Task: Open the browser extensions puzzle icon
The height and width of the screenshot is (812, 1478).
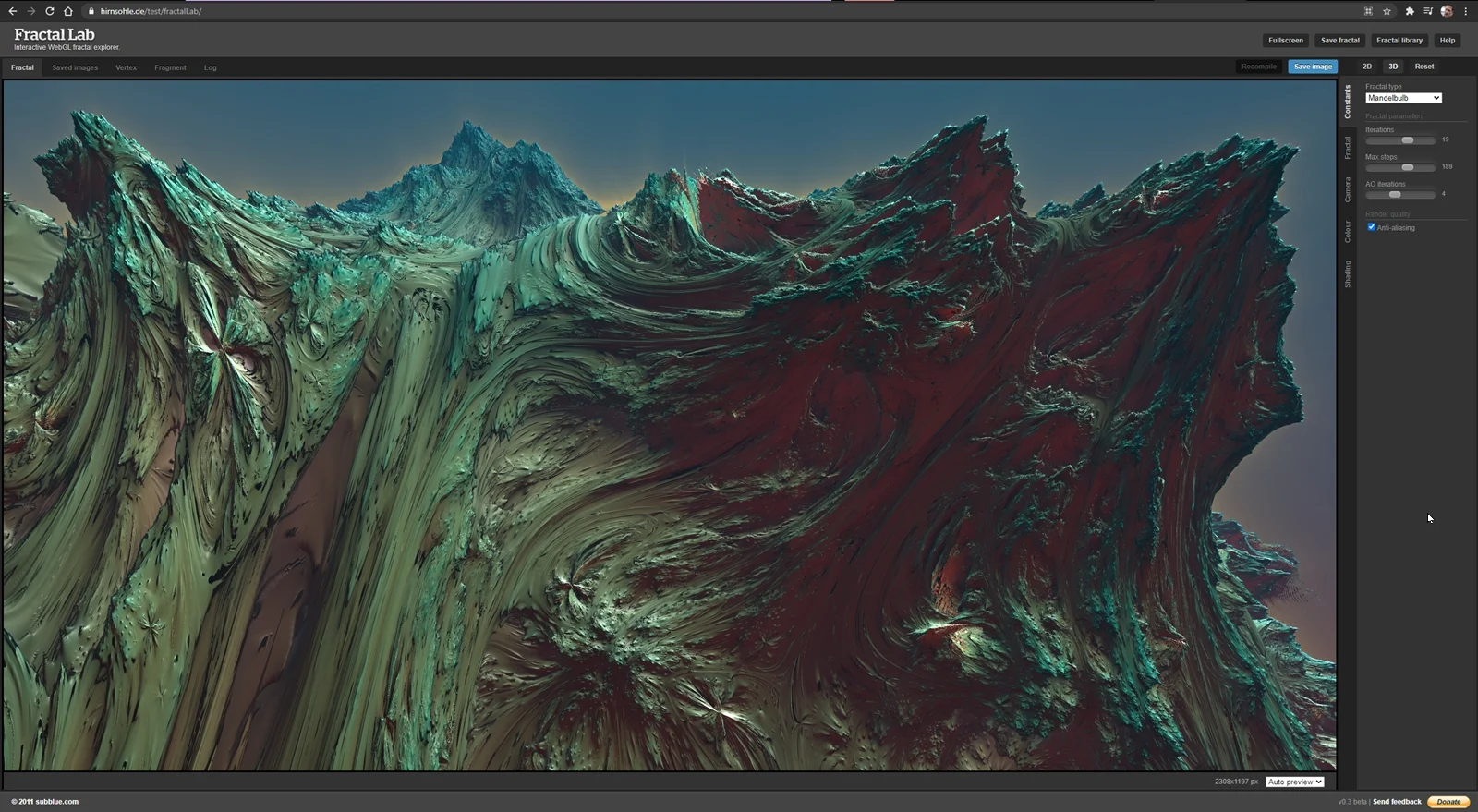Action: click(1410, 11)
